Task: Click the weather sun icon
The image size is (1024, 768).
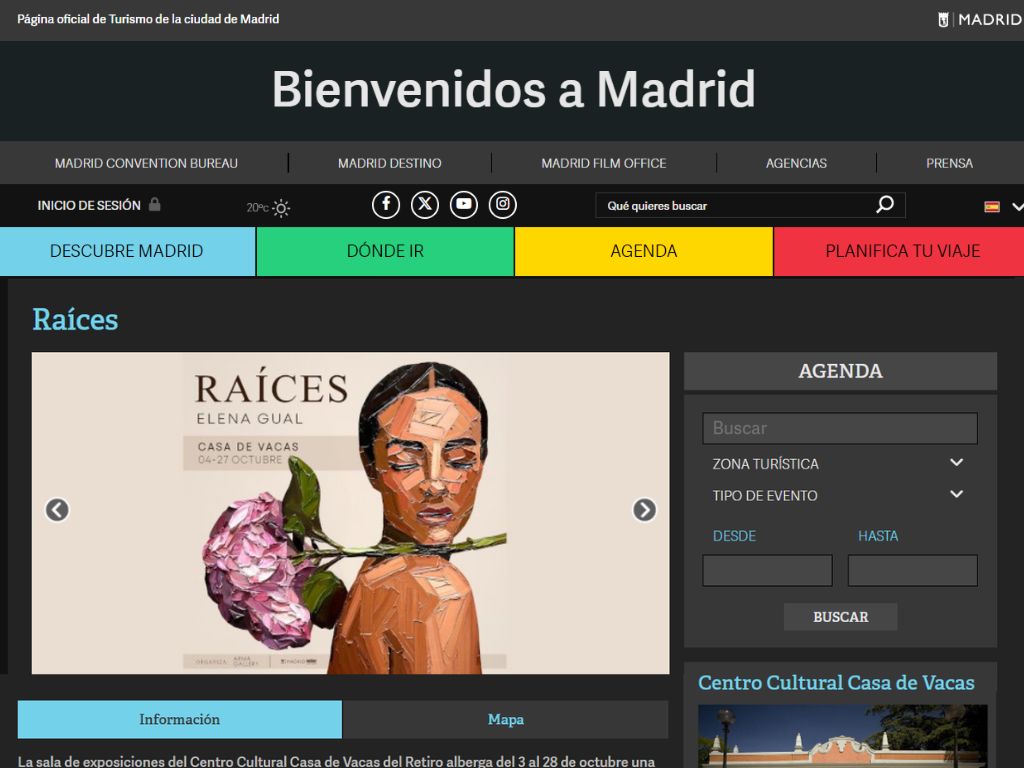Action: (x=280, y=206)
